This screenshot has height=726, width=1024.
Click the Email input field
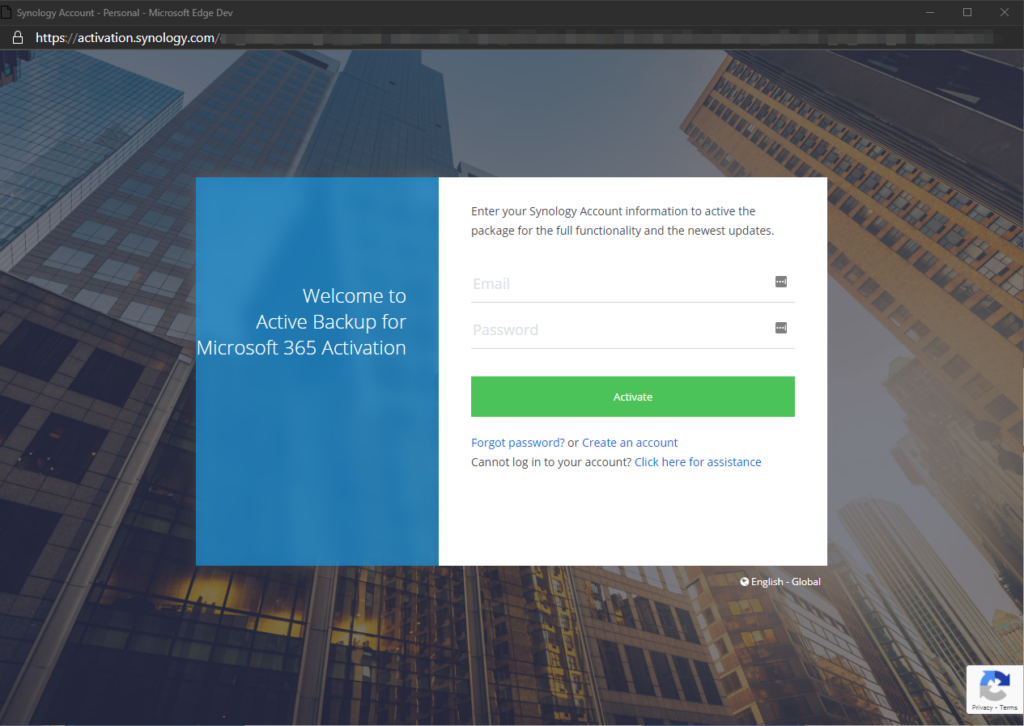click(x=632, y=284)
